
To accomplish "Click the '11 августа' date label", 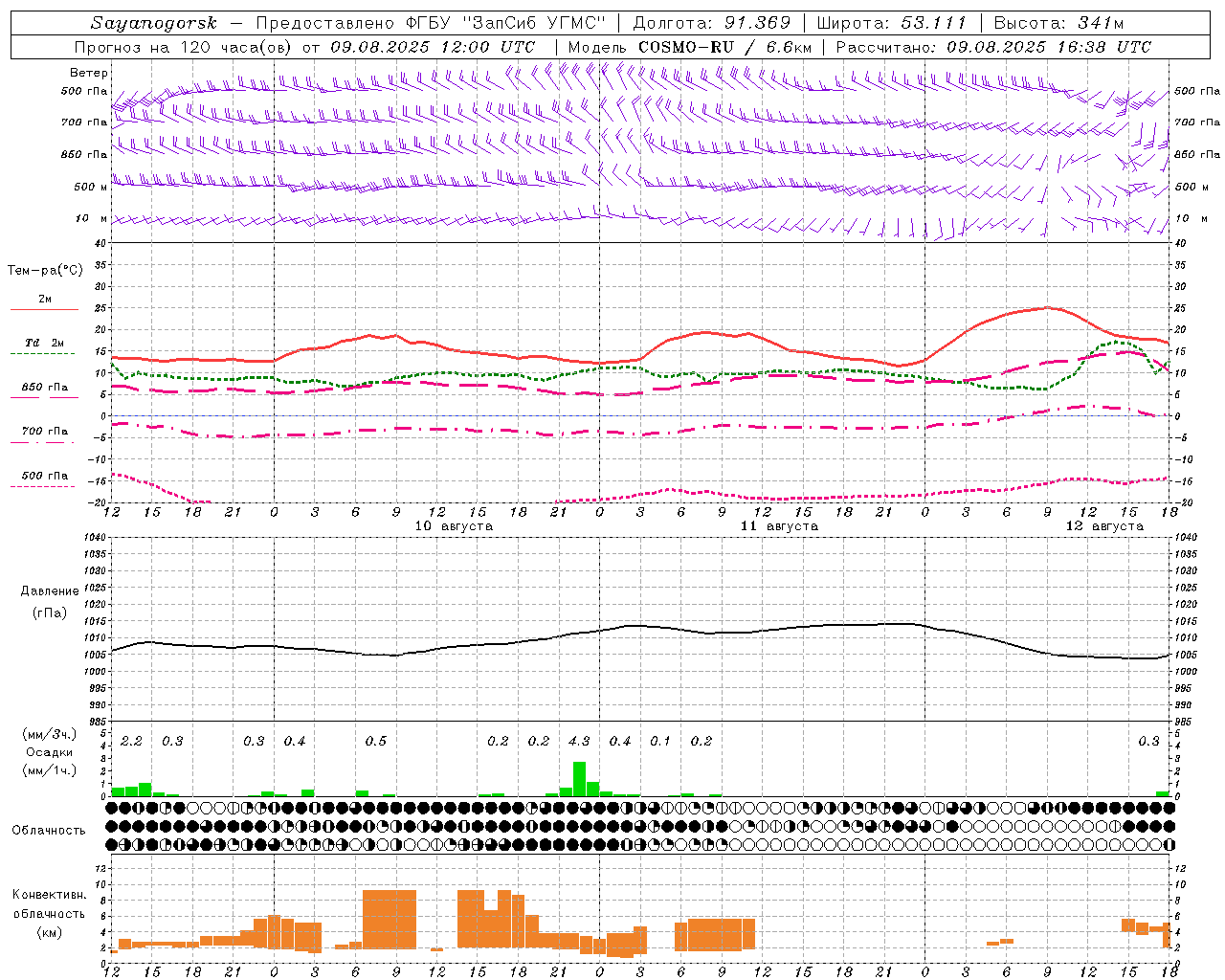I will 779,526.
